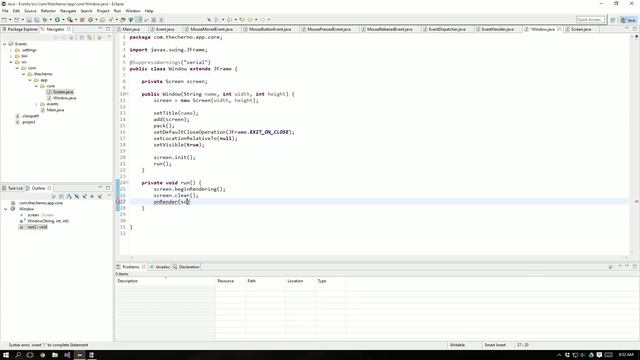The width and height of the screenshot is (640, 360).
Task: Open the Refactor menu
Action: pyautogui.click(x=48, y=11)
